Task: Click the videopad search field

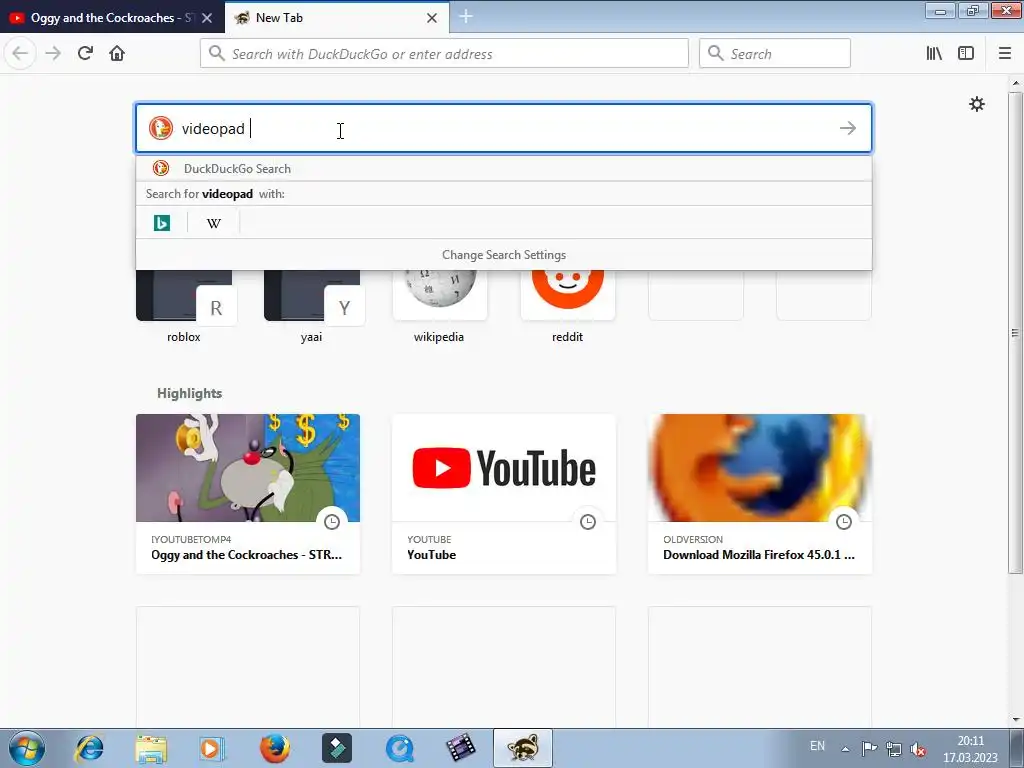Action: (x=504, y=128)
